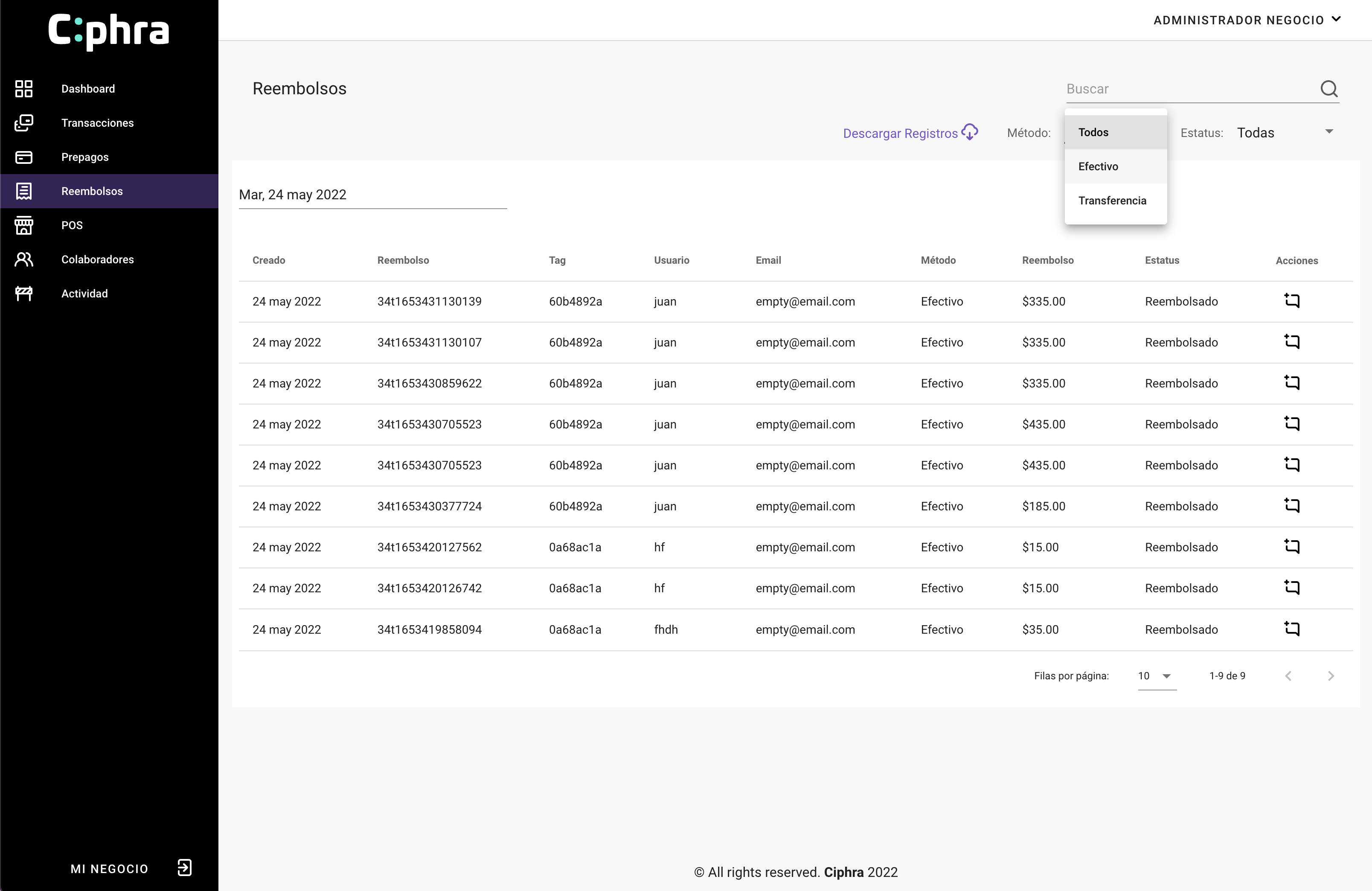Click the search magnifier icon
This screenshot has height=891, width=1372.
pos(1329,89)
